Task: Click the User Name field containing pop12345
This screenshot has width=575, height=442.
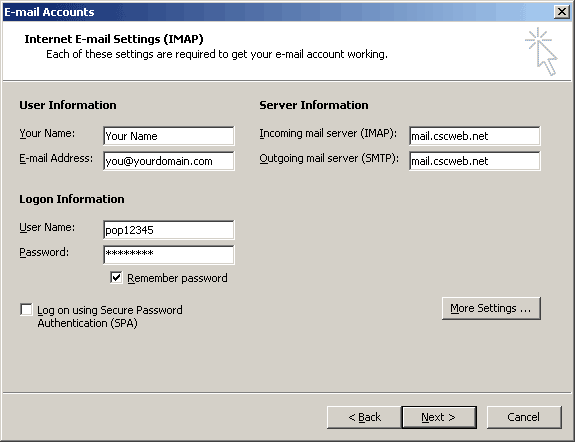Action: 169,230
